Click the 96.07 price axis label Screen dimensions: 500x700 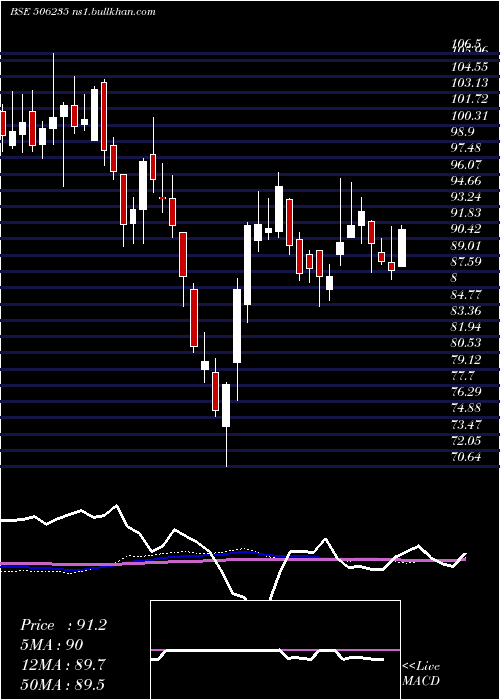coord(466,164)
